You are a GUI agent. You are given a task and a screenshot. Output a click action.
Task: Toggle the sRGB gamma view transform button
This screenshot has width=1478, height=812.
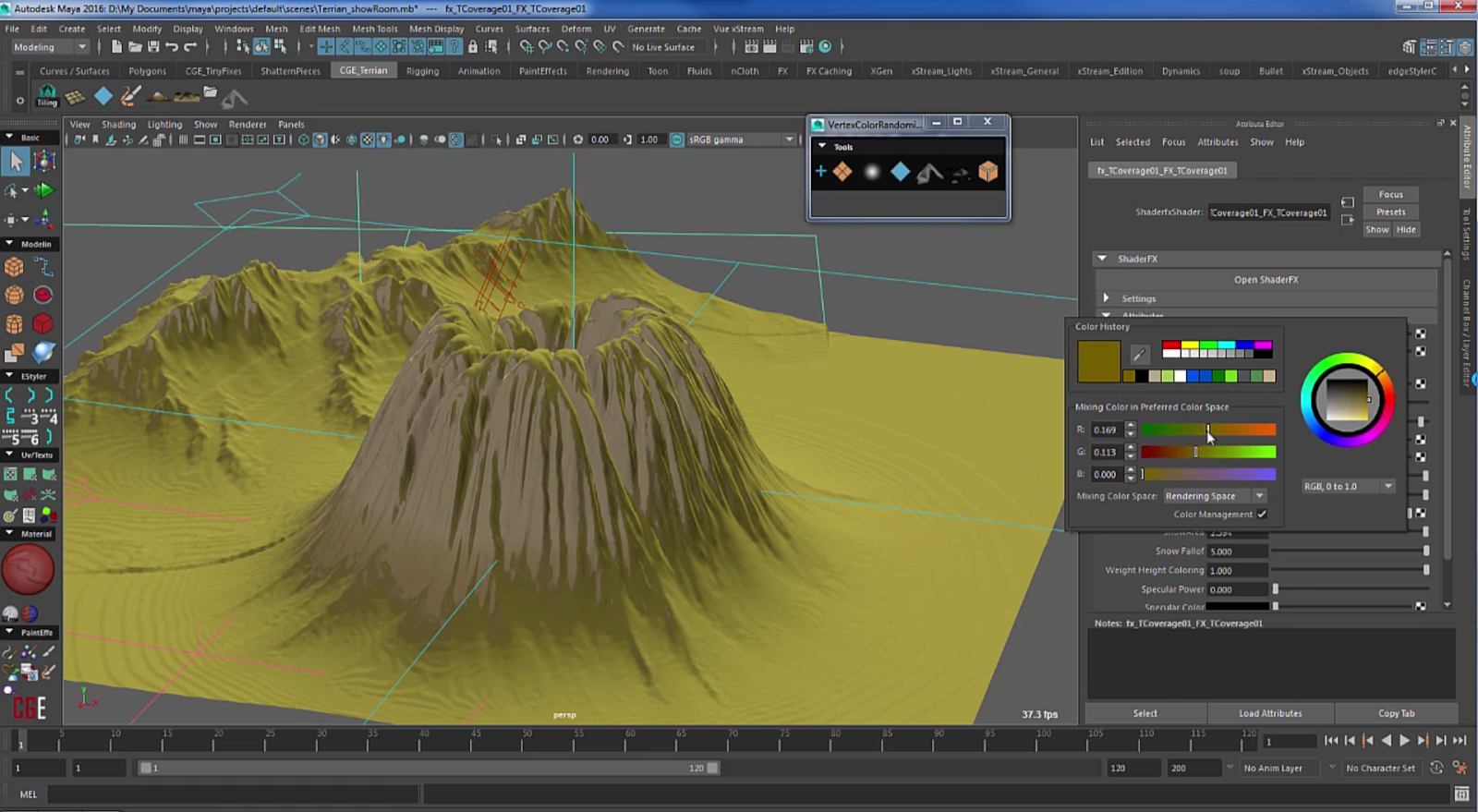click(x=677, y=139)
